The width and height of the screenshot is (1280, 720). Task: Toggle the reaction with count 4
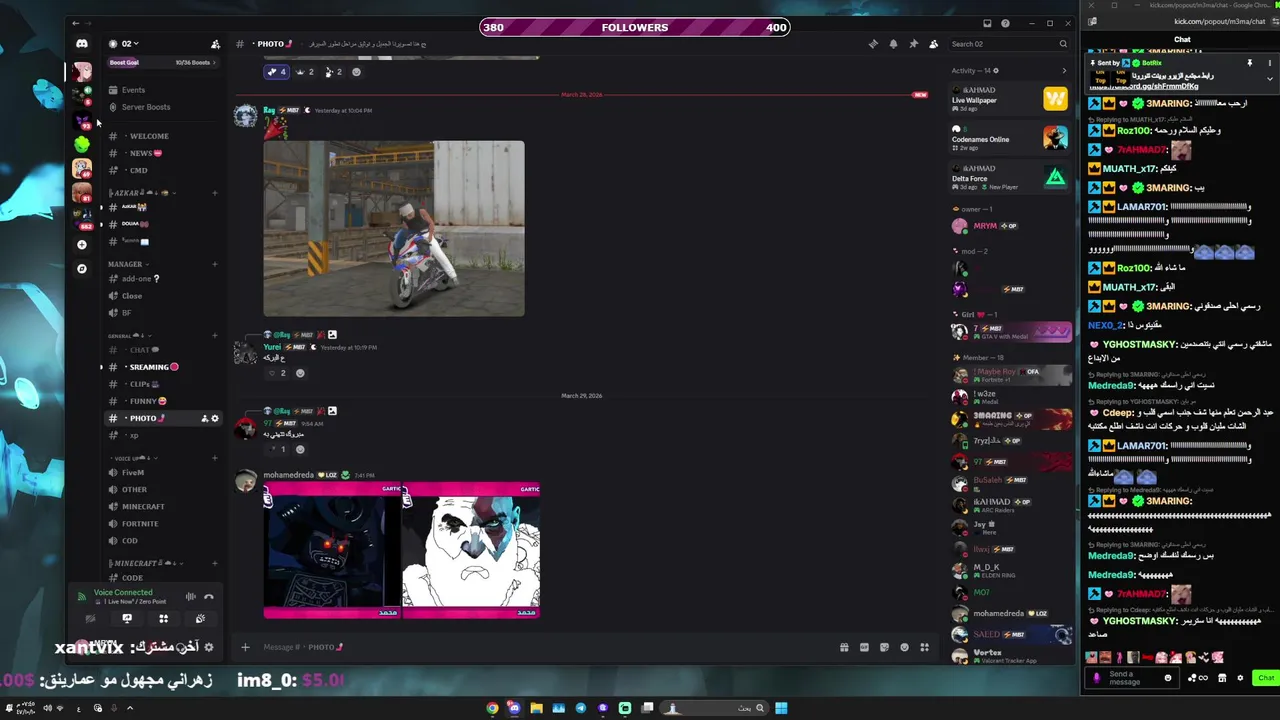tap(276, 72)
